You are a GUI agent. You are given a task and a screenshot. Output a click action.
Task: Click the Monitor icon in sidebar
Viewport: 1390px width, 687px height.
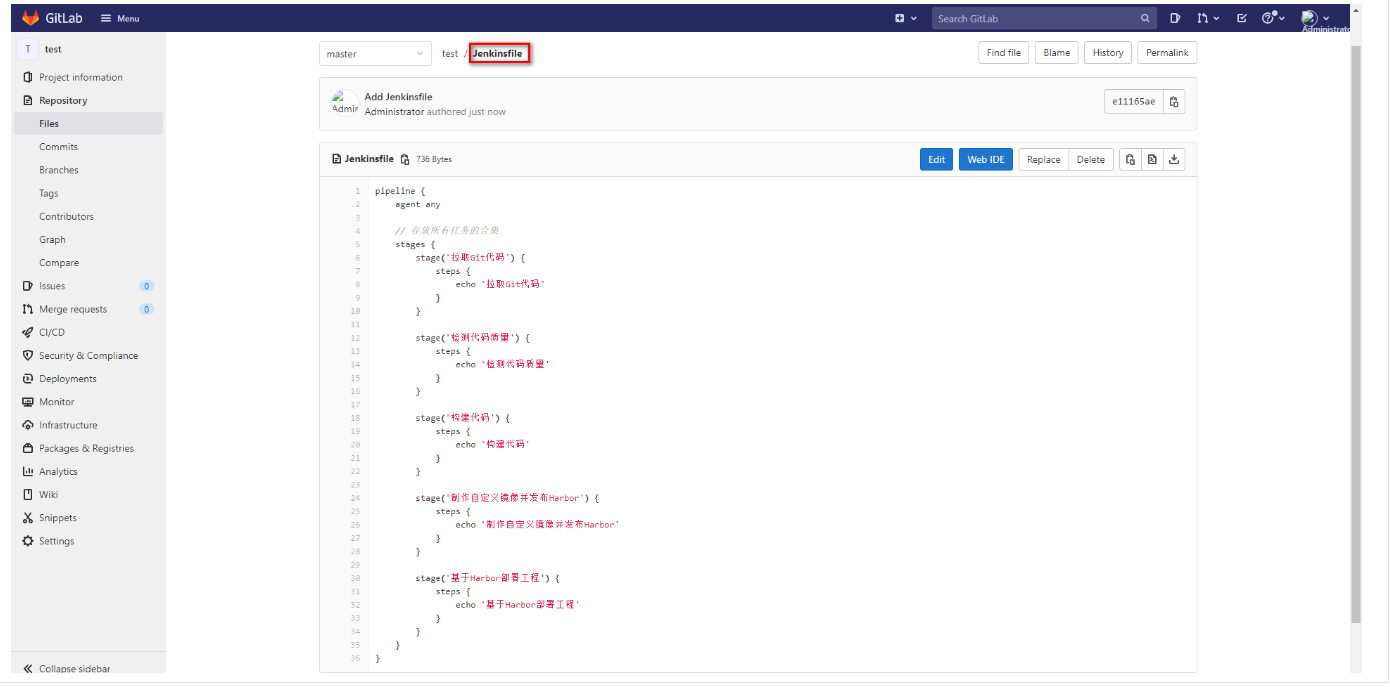[x=28, y=402]
